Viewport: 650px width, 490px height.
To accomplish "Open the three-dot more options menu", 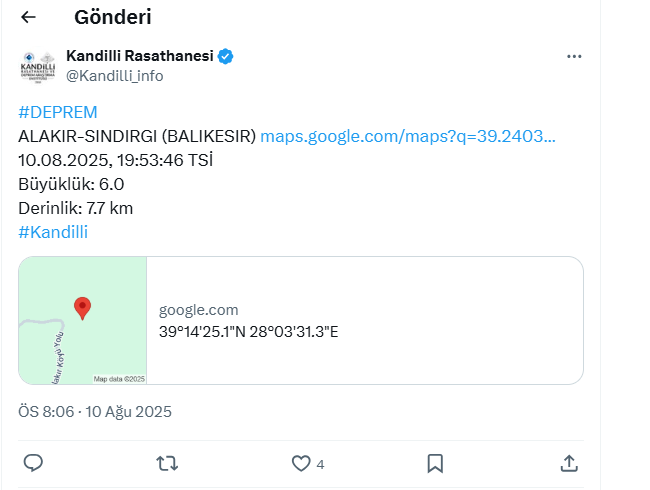I will coord(574,56).
